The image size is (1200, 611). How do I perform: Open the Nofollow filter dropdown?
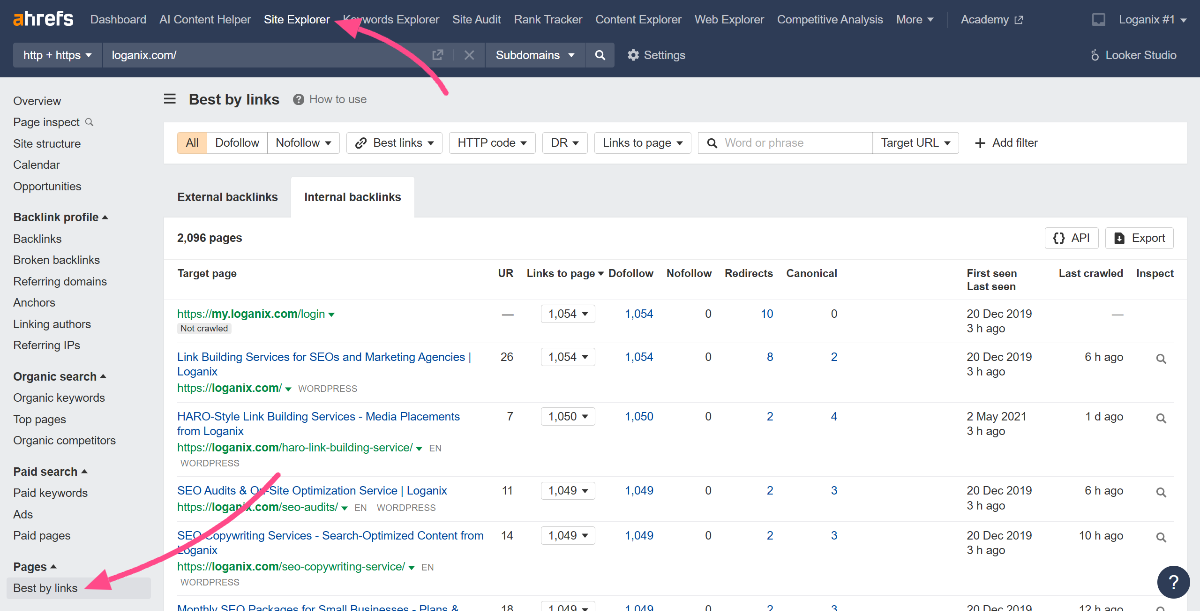coord(304,143)
